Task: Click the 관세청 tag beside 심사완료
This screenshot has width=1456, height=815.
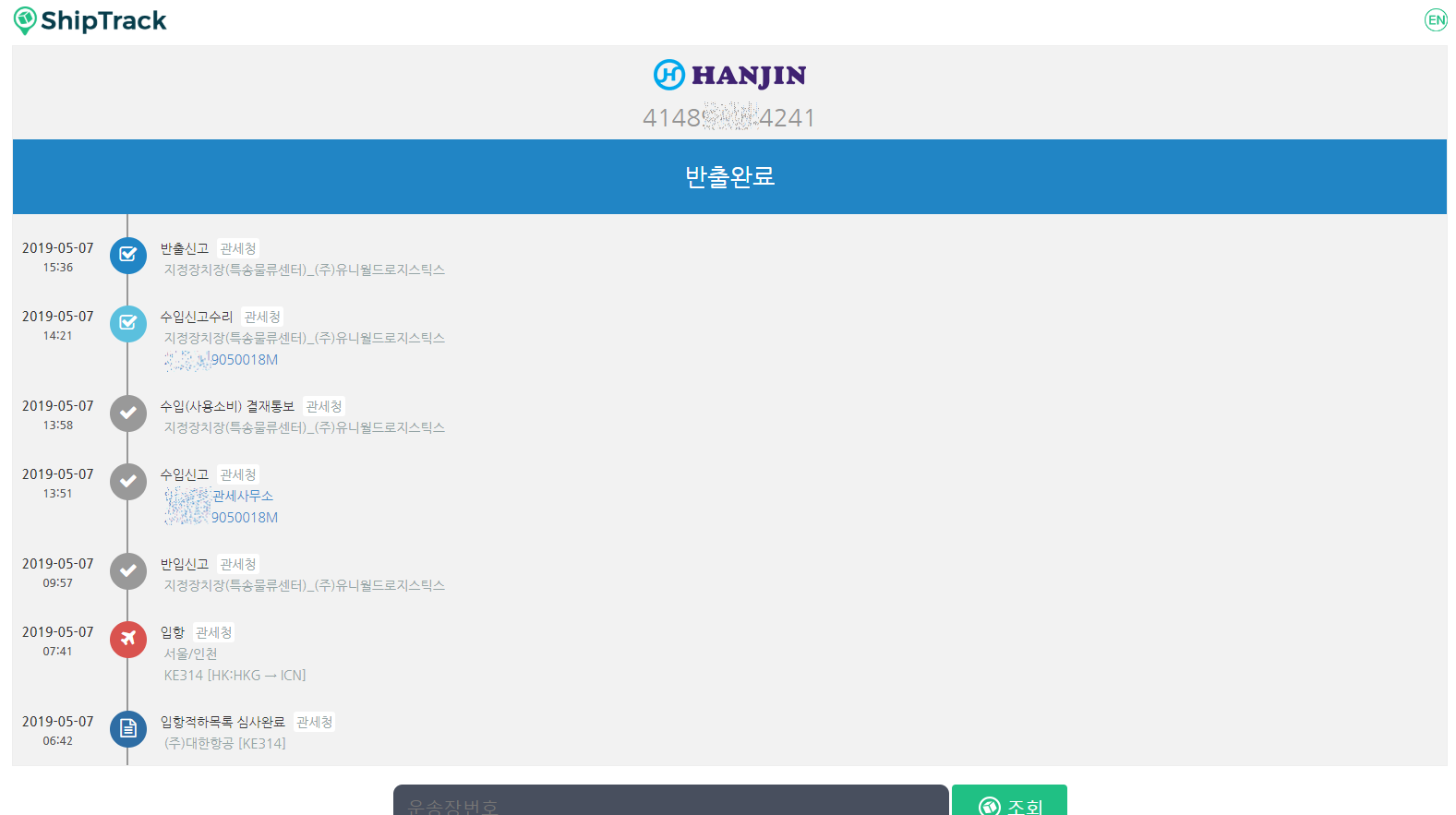Action: pyautogui.click(x=314, y=722)
